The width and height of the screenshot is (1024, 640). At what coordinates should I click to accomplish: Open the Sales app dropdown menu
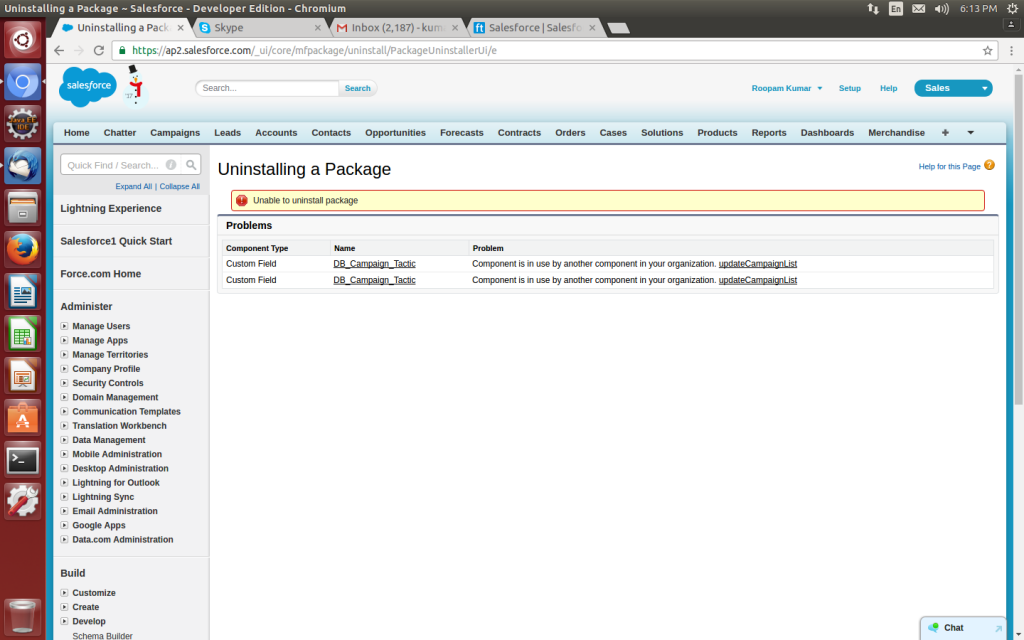985,88
